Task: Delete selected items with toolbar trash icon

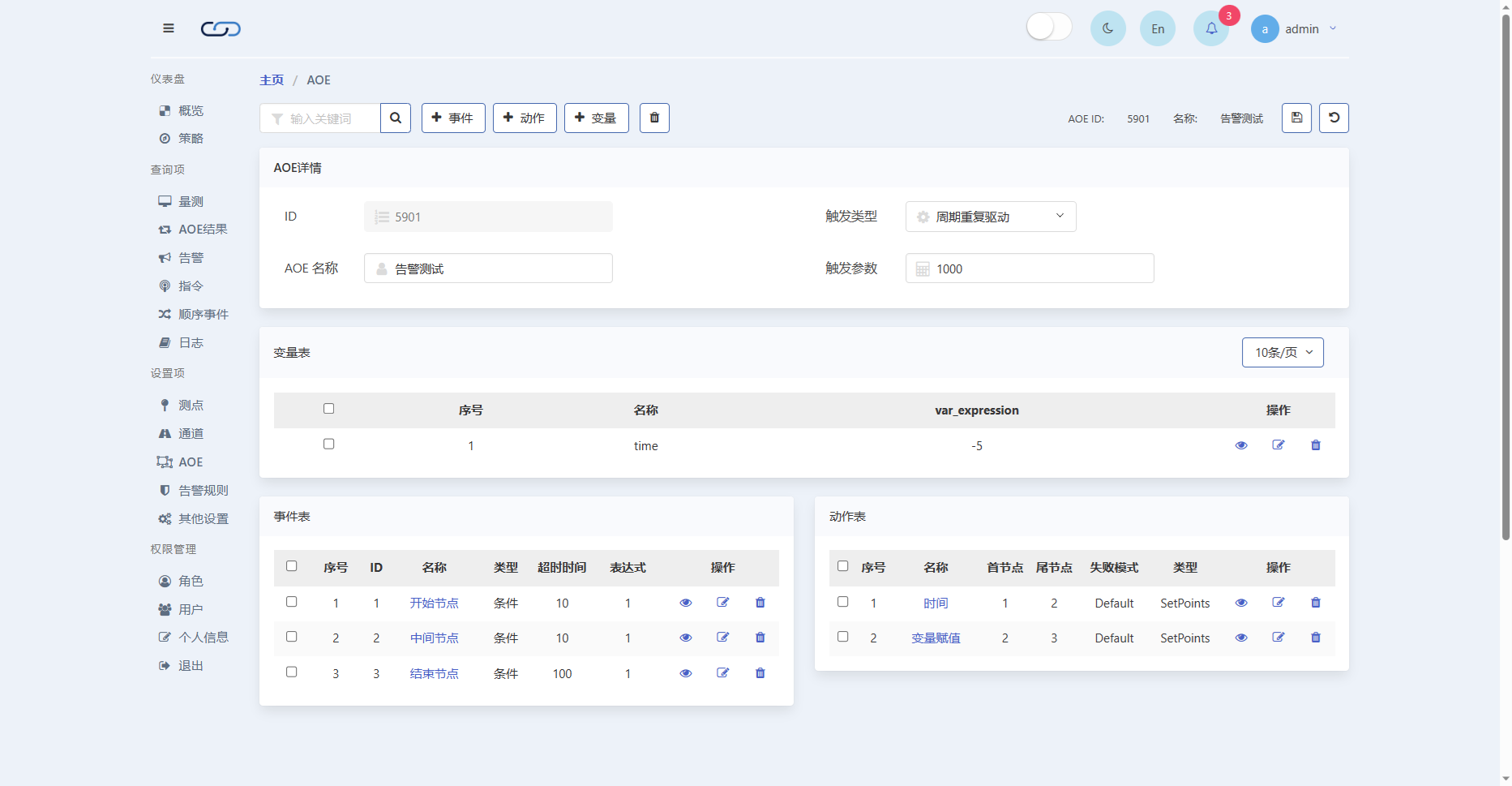Action: pos(654,118)
